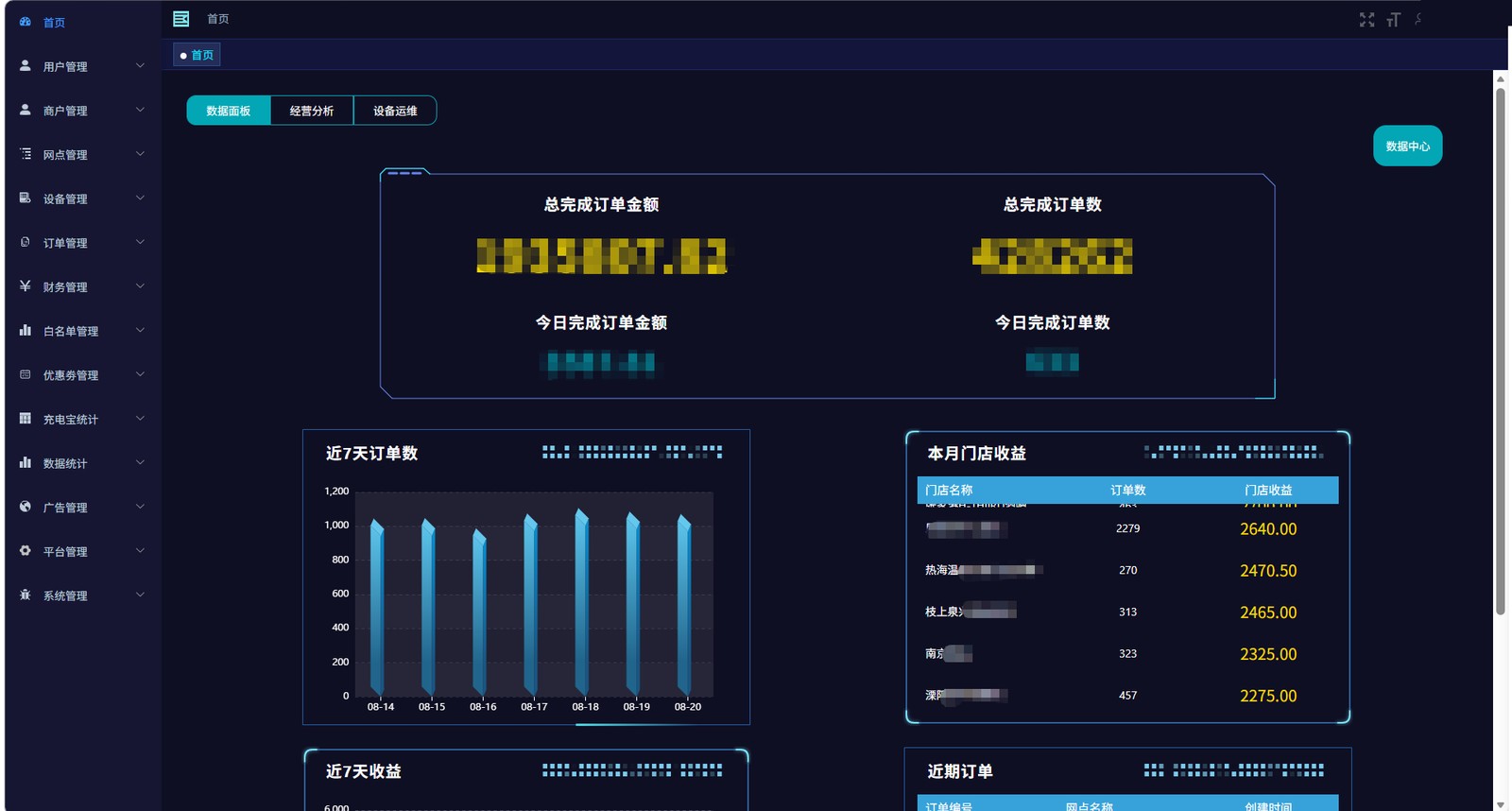
Task: Expand the 订单管理 menu chevron
Action: 140,242
